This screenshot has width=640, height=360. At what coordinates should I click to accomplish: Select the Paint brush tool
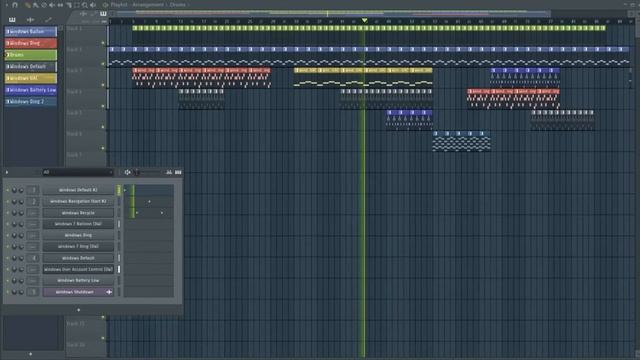[x=36, y=5]
